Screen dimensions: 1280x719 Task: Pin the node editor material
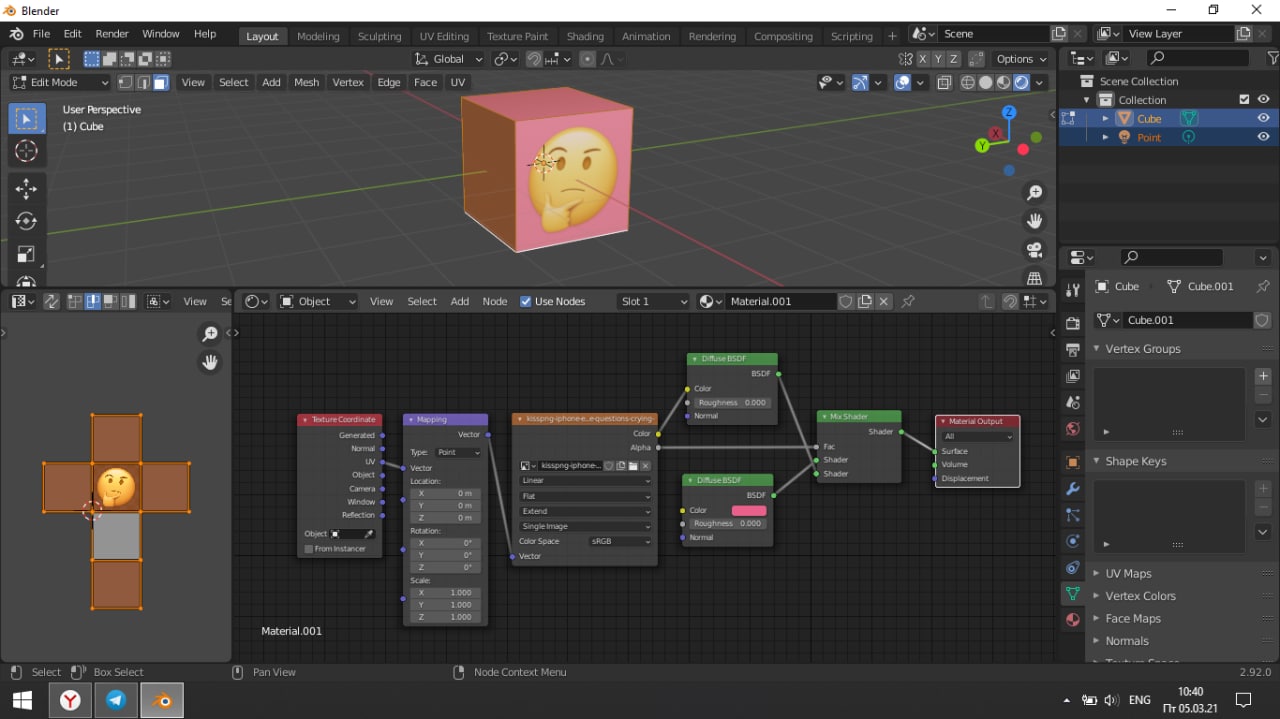pos(908,301)
